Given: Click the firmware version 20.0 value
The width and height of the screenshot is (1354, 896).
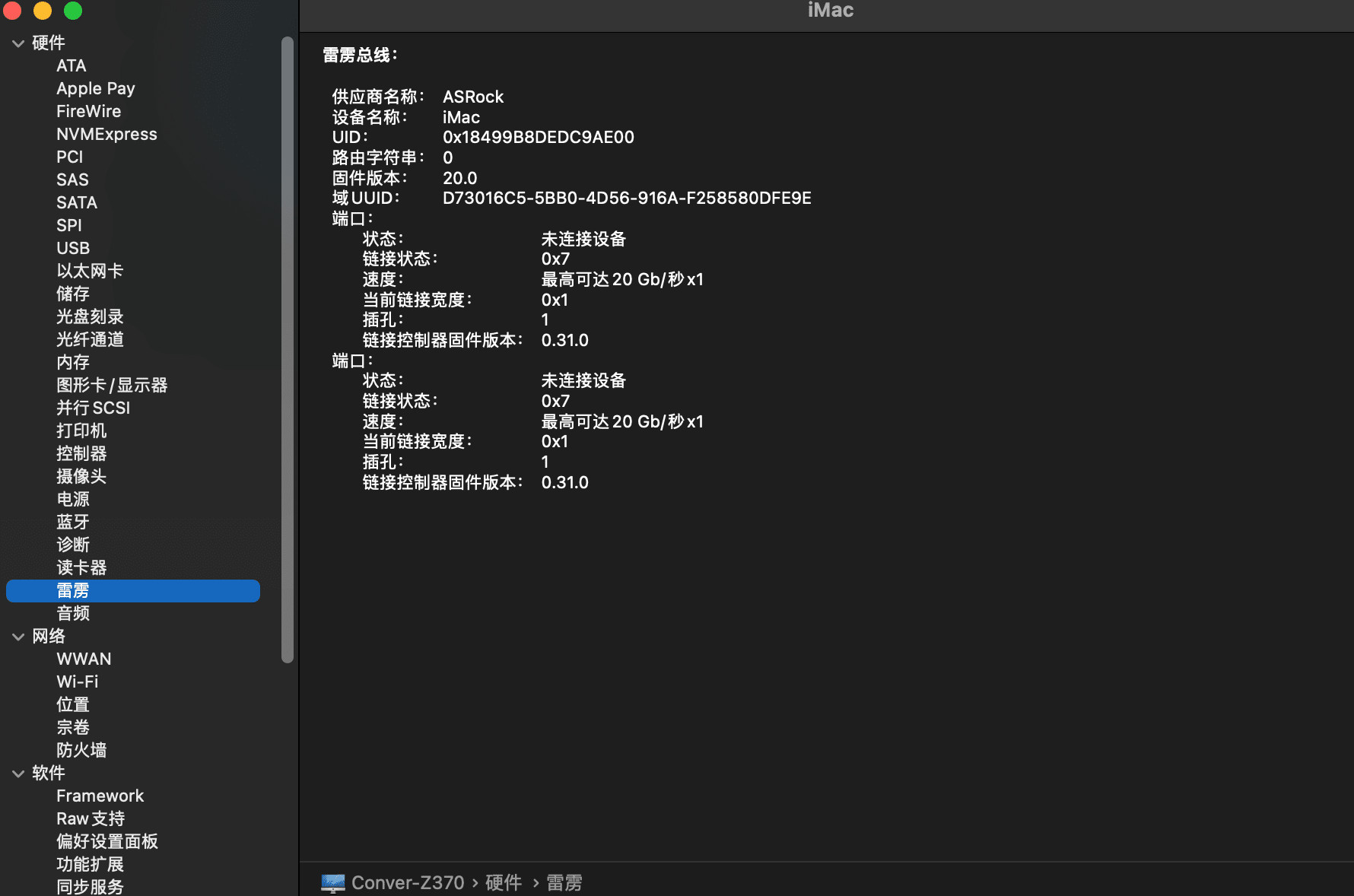Looking at the screenshot, I should 460,179.
